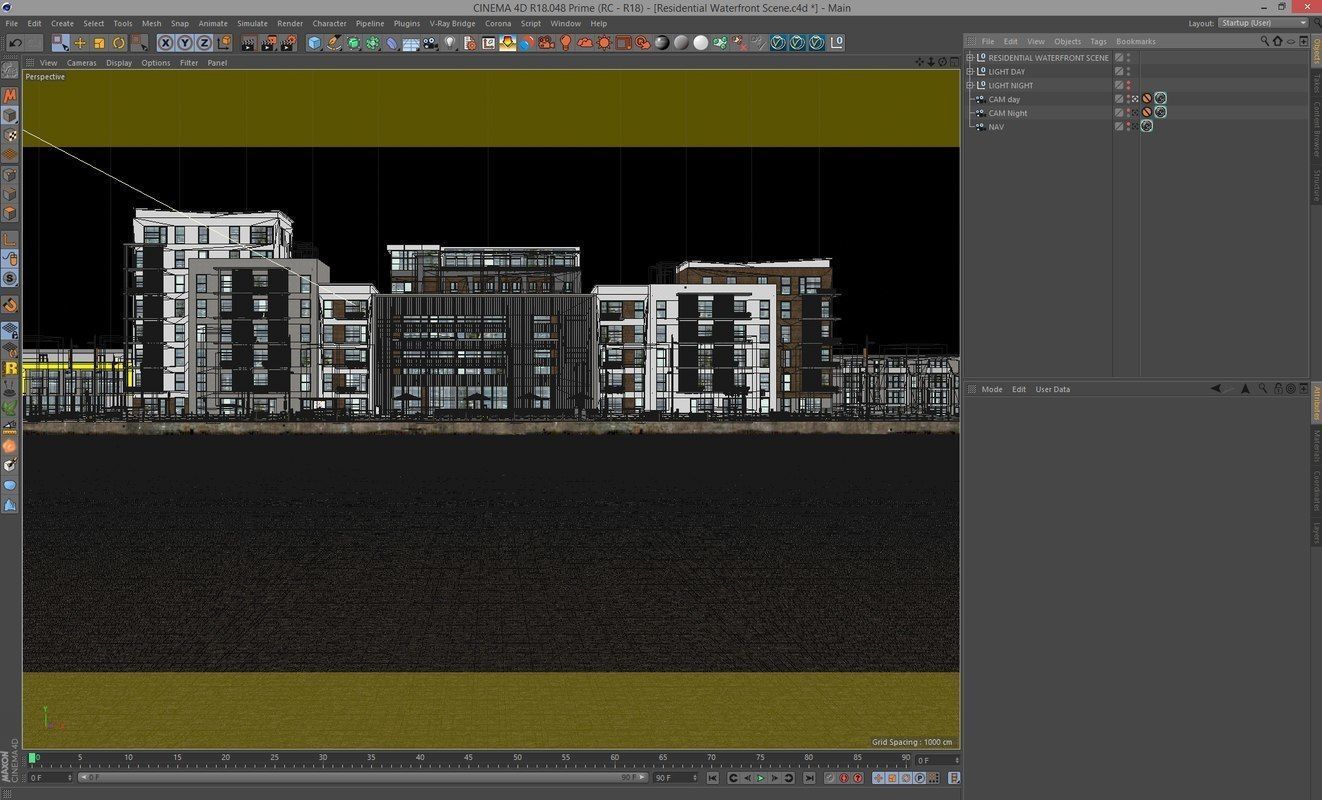Expand LIGHT NIGHT object
The height and width of the screenshot is (800, 1322).
pyautogui.click(x=969, y=85)
